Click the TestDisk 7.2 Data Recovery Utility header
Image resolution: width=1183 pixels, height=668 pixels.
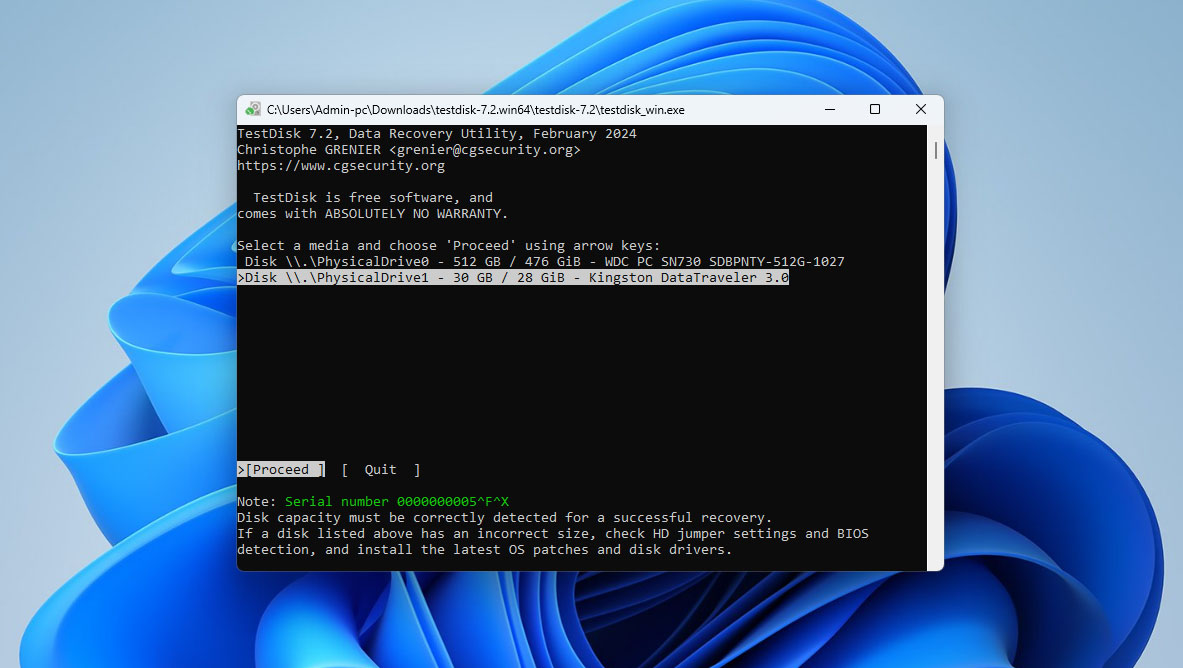(436, 134)
